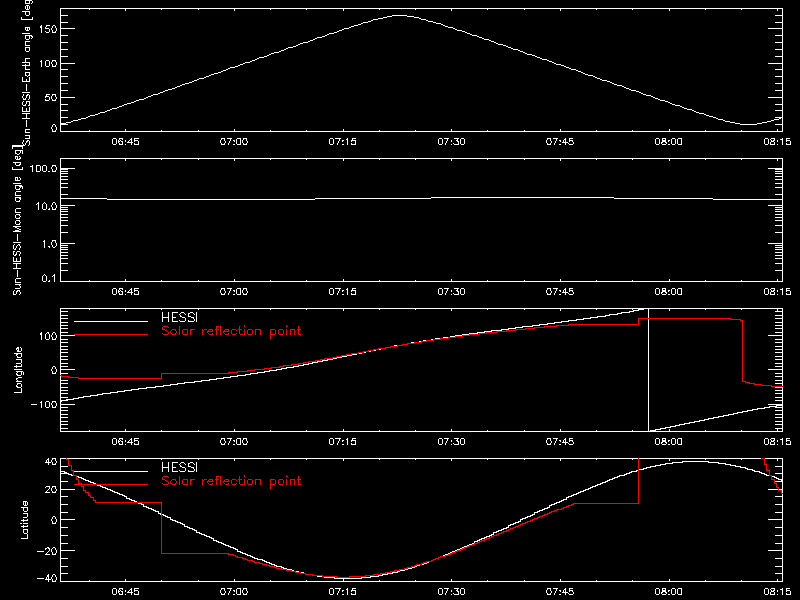Viewport: 800px width, 600px height.
Task: Click the 20 tick on Latitude plot
Action: 51,490
